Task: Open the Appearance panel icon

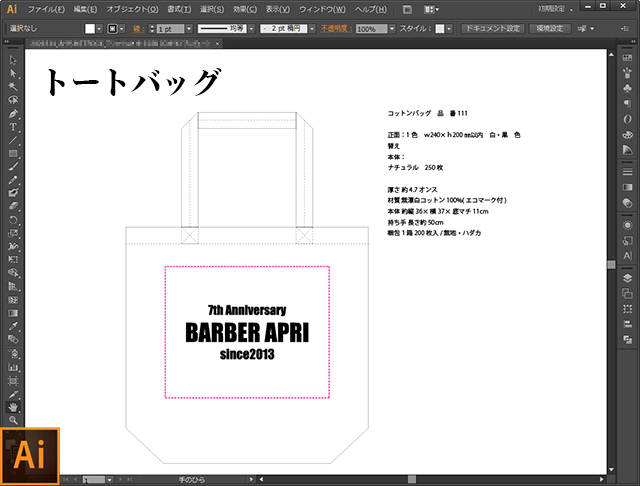Action: (627, 225)
